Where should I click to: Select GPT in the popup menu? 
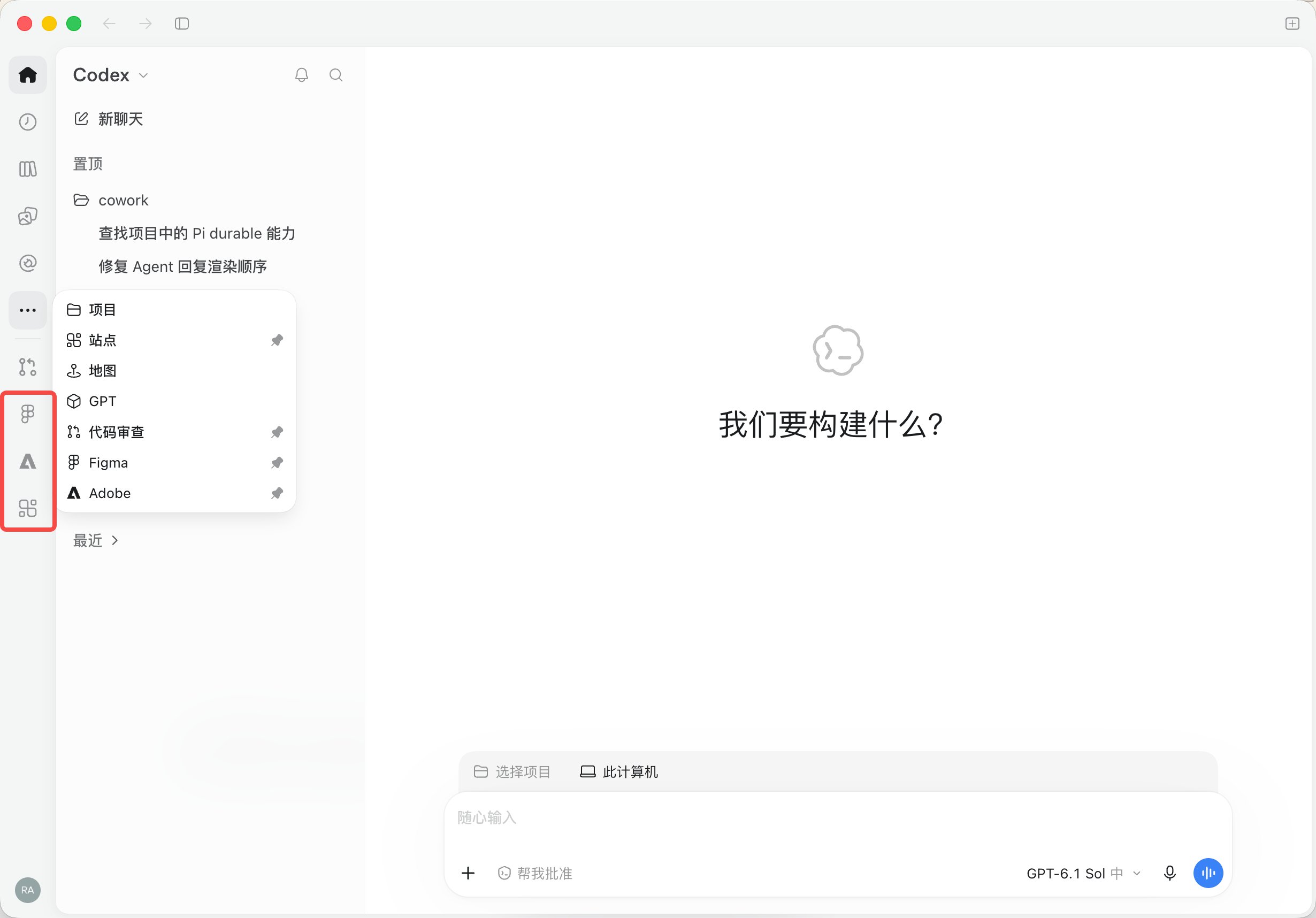[x=174, y=401]
